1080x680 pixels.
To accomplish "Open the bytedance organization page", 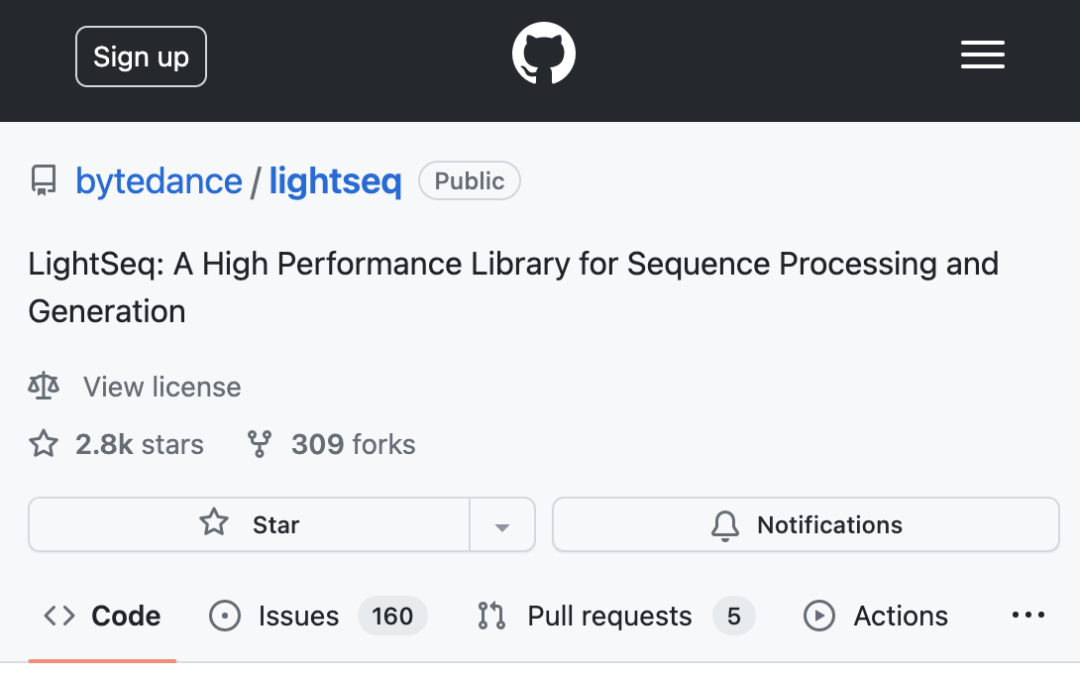I will point(158,180).
